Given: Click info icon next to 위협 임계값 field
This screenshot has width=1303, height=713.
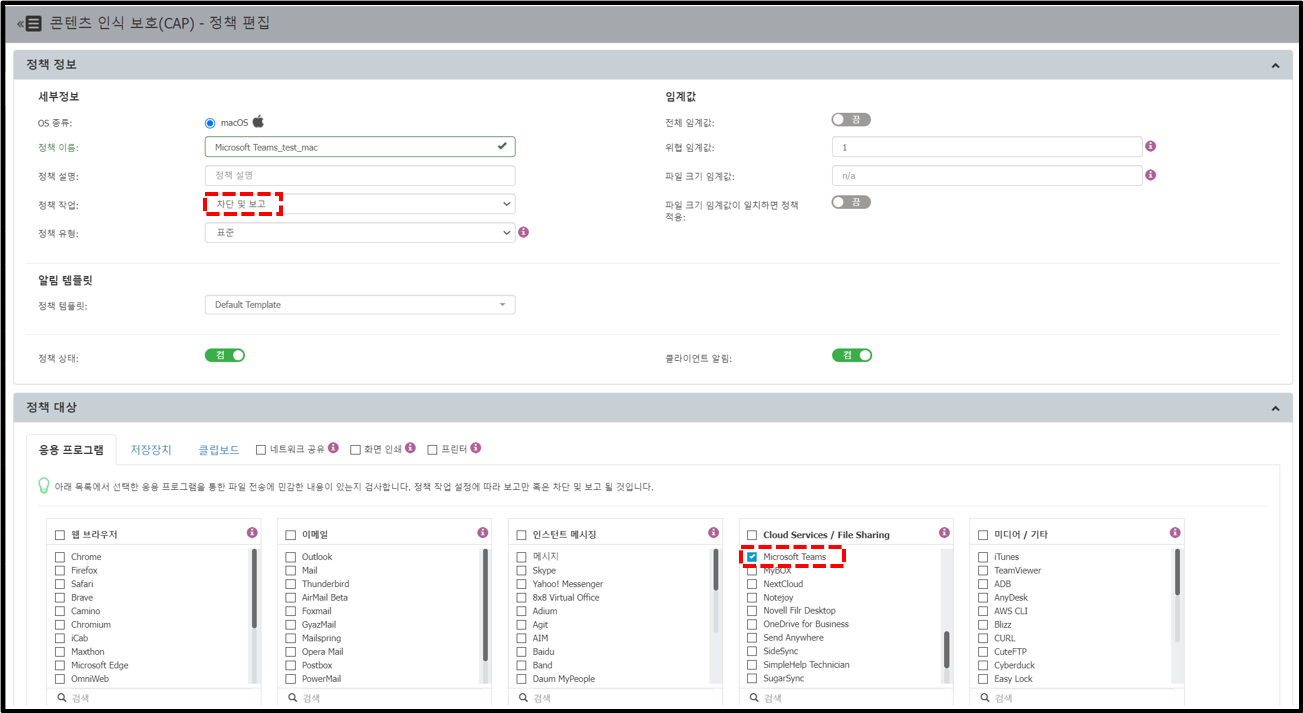Looking at the screenshot, I should (x=1150, y=146).
